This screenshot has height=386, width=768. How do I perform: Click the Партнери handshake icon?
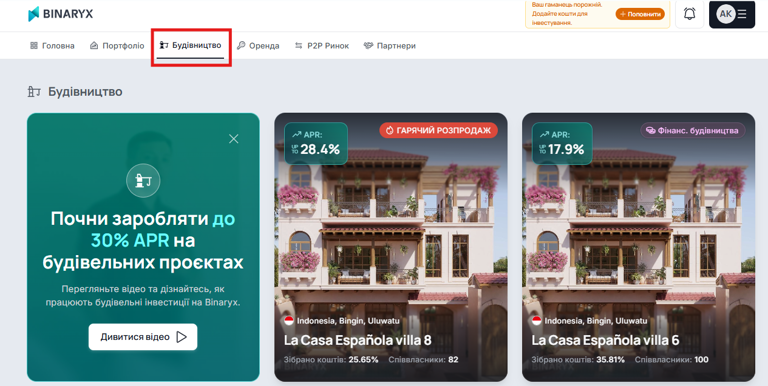(x=368, y=46)
